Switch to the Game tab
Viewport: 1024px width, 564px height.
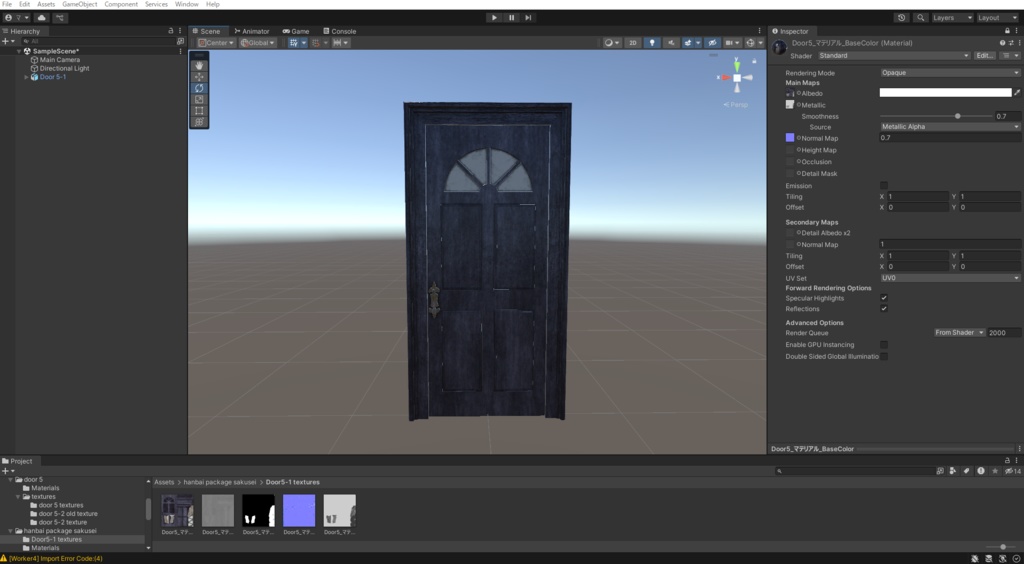click(296, 31)
